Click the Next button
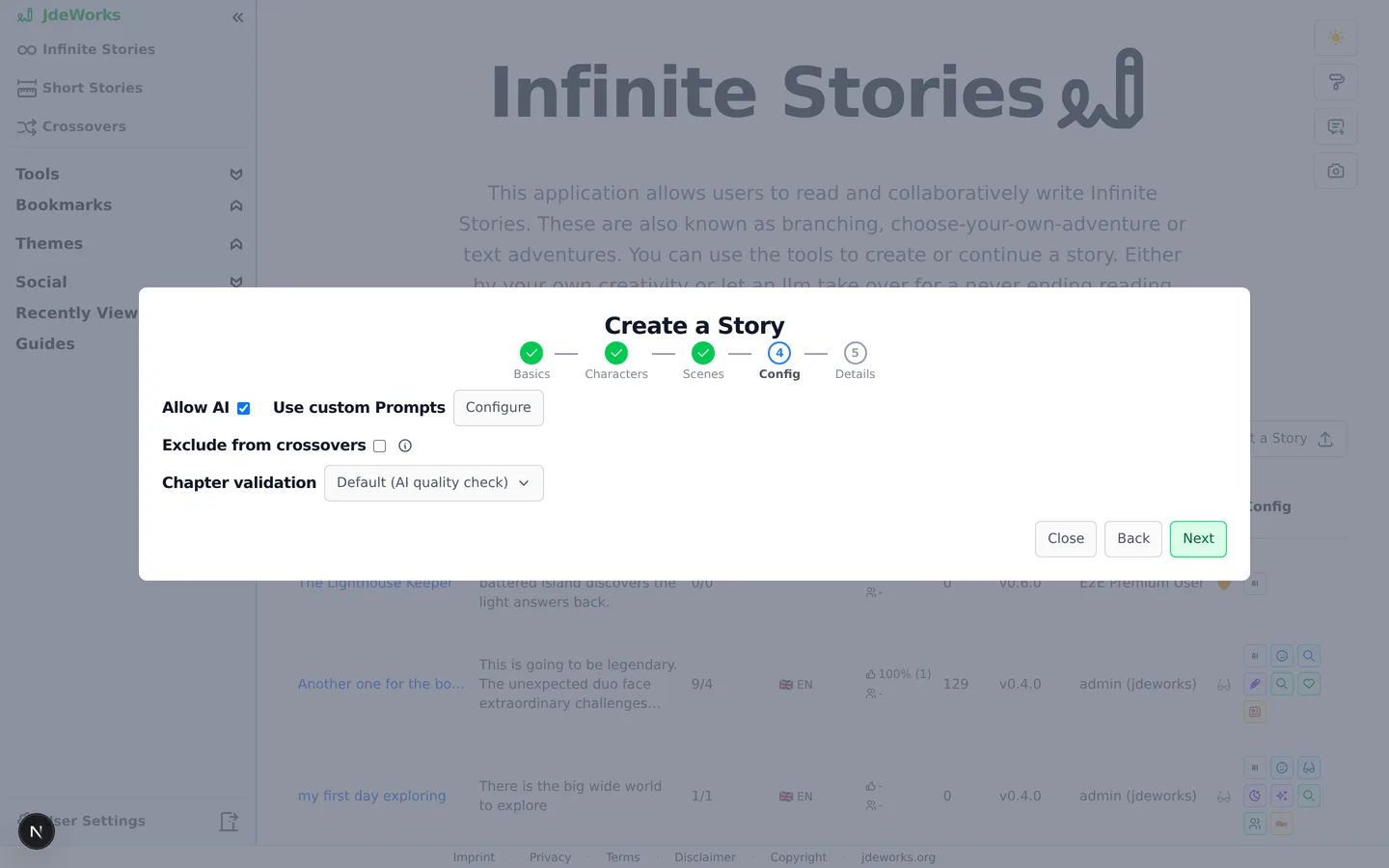1389x868 pixels. pos(1198,539)
